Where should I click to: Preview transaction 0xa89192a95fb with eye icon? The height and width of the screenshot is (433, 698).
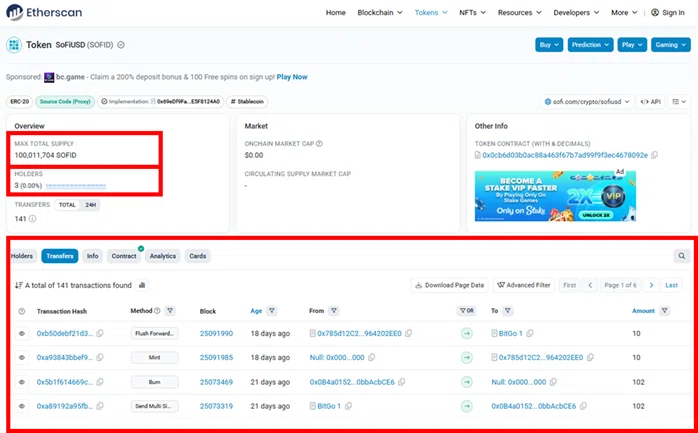(21, 406)
